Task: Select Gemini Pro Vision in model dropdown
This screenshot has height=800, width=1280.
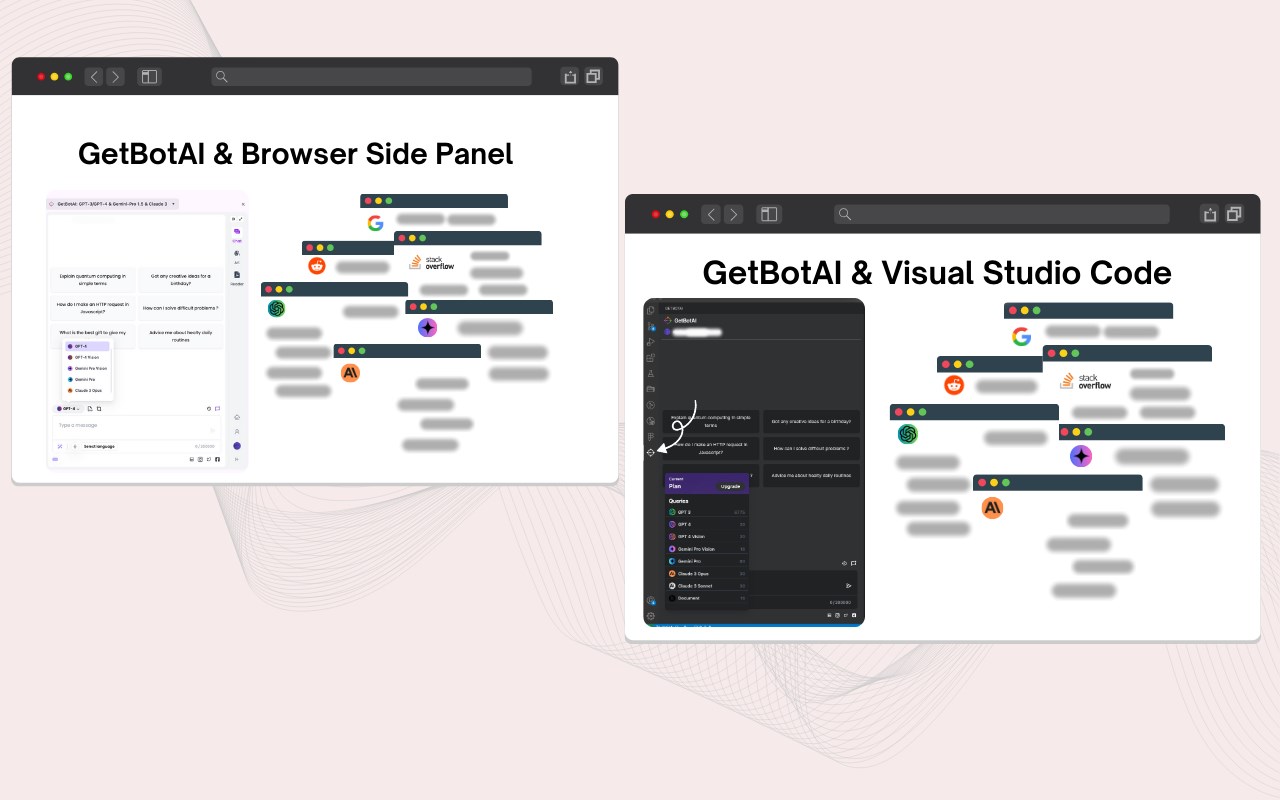Action: pos(87,368)
